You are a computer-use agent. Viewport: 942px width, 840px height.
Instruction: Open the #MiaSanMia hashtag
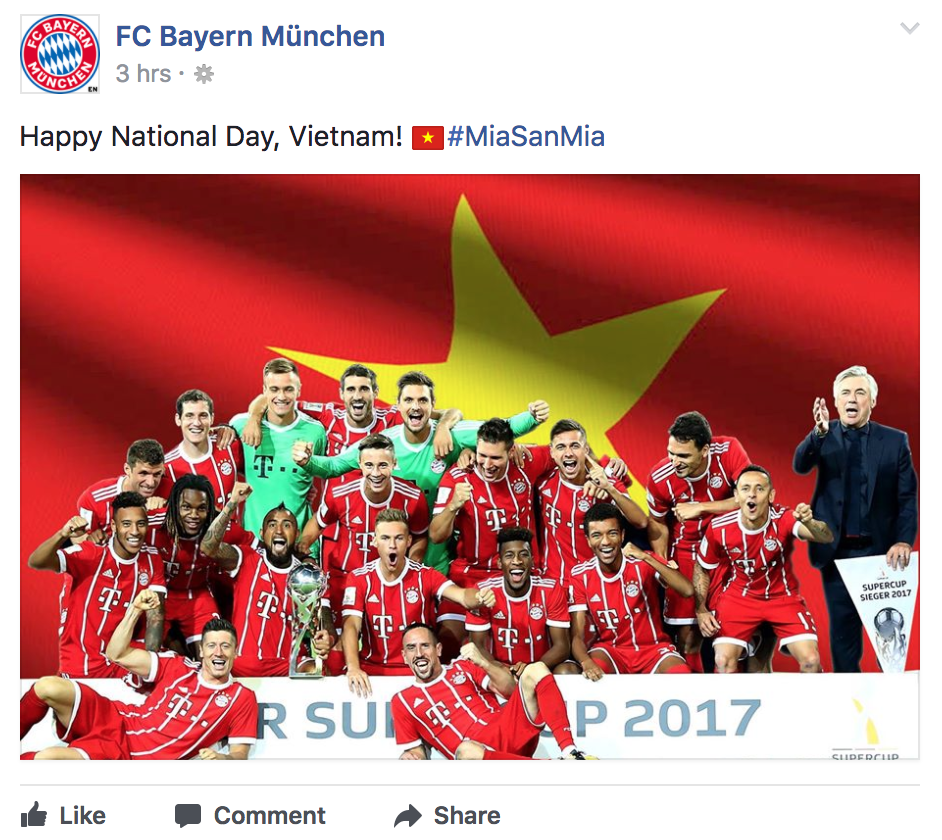pos(526,136)
